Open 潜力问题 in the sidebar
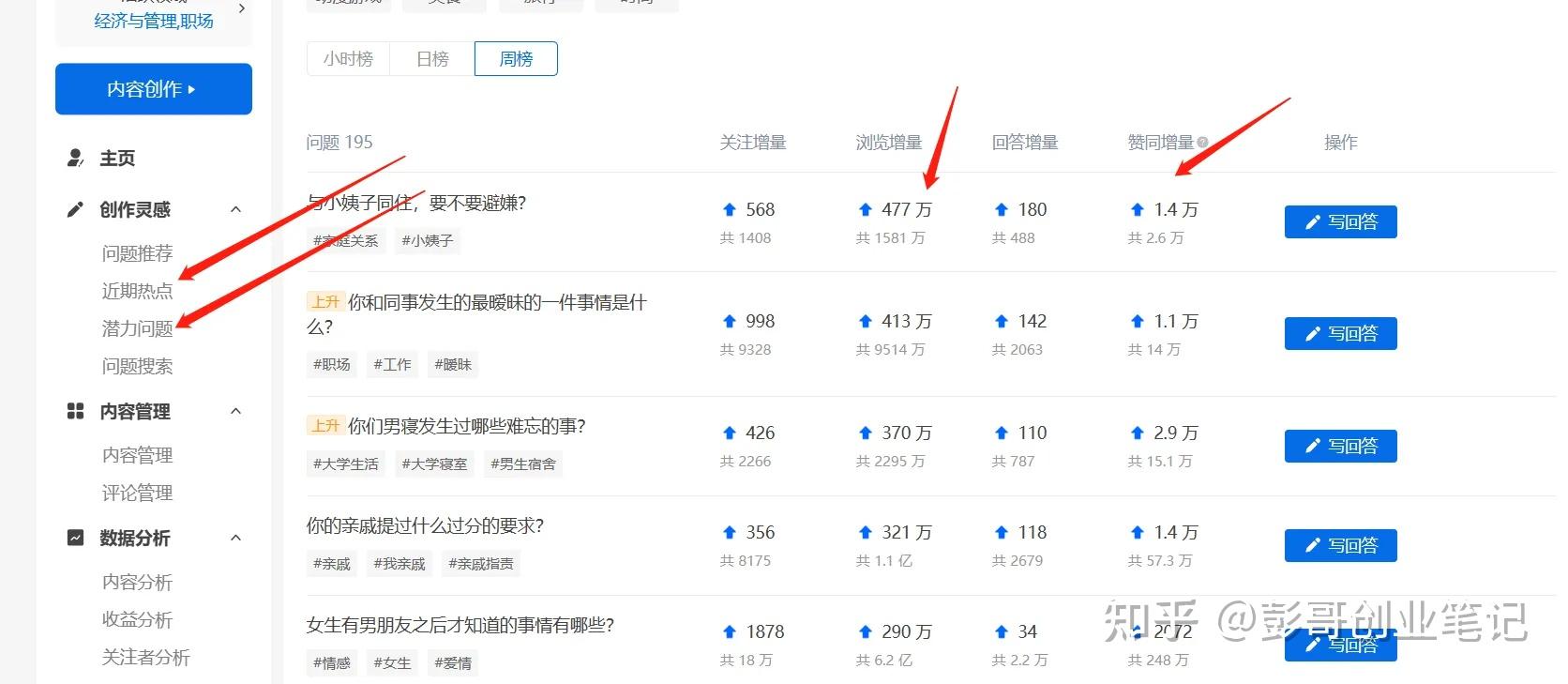This screenshot has height=684, width=1568. coord(137,328)
